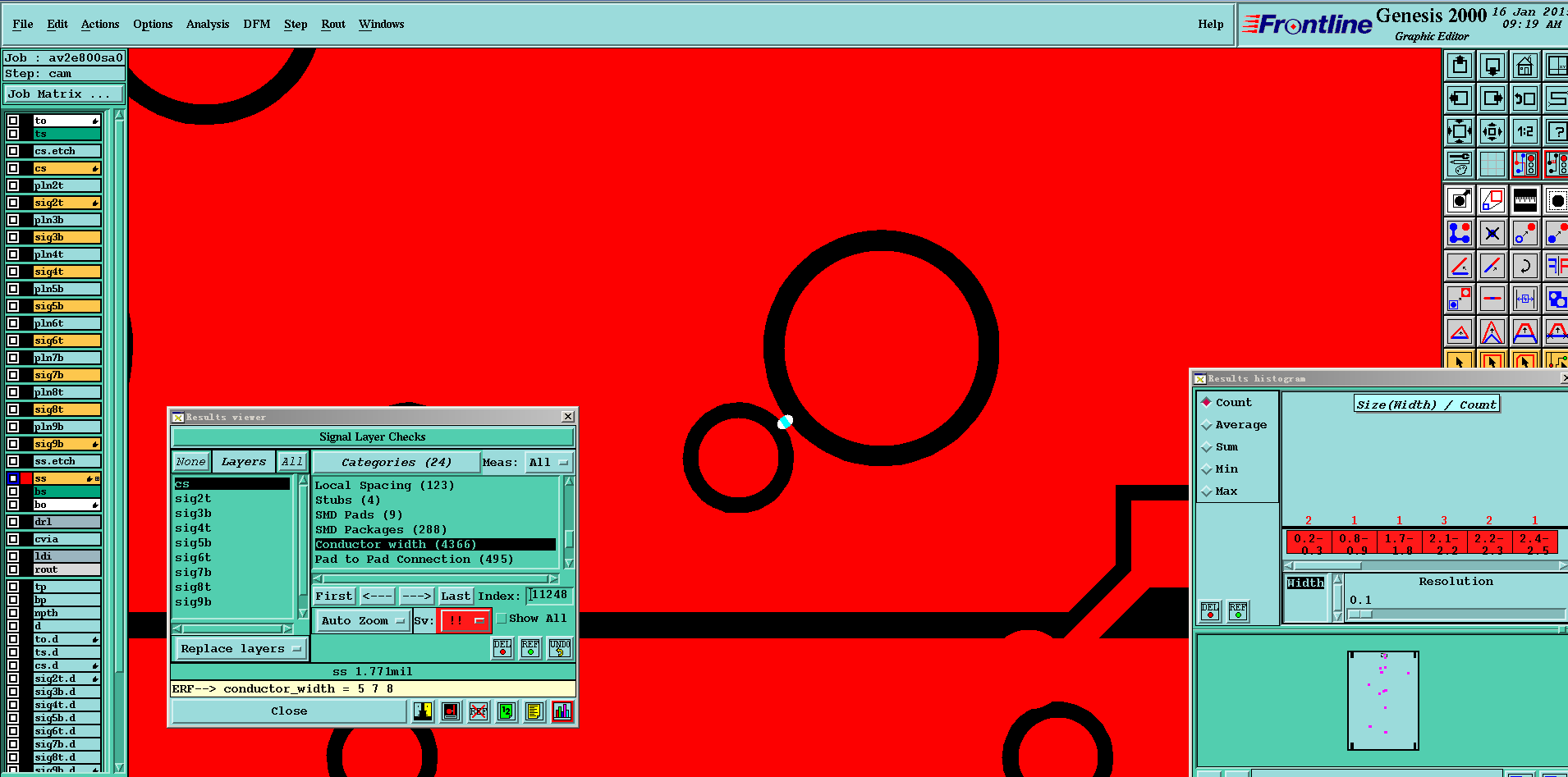Click the pan up icon
The image size is (1568, 777).
coord(1459,66)
